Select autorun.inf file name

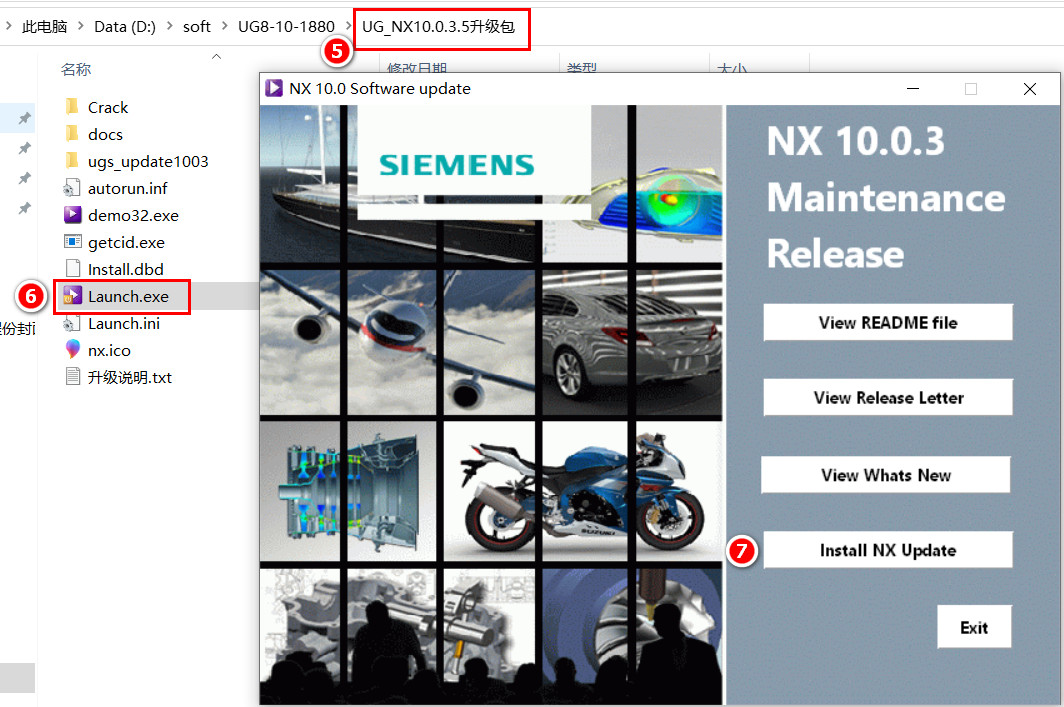click(128, 188)
